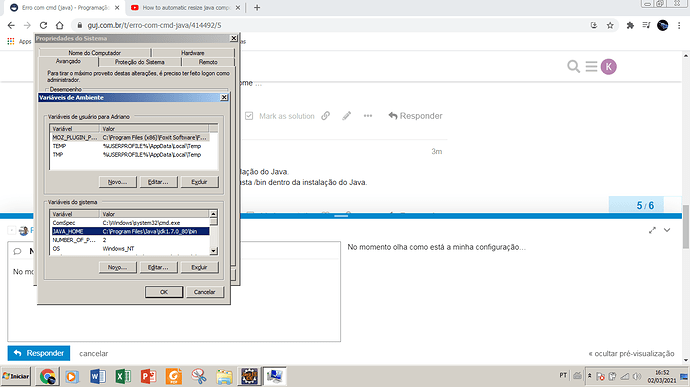Switch to the YouTube browser tab
690x387 pixels.
(185, 8)
